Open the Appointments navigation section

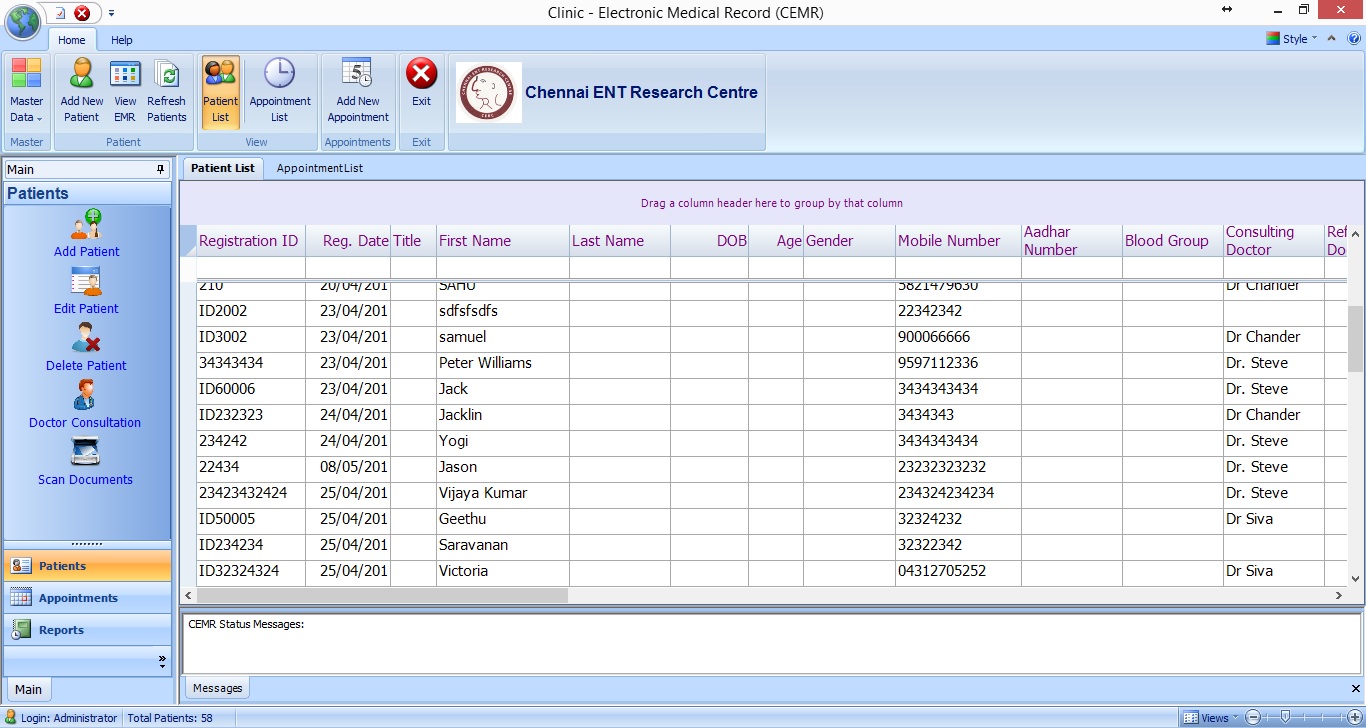[x=78, y=598]
